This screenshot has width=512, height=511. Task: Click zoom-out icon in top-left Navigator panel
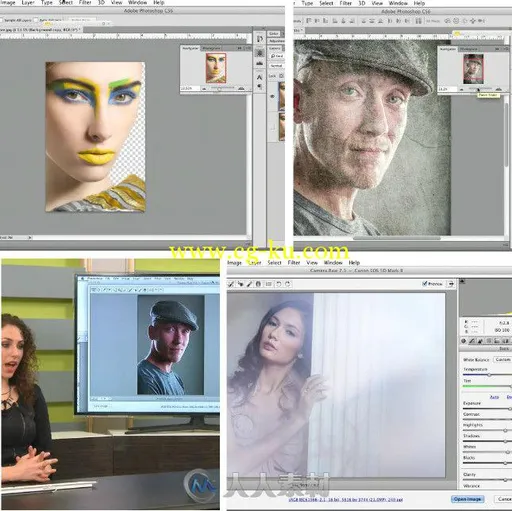[204, 89]
